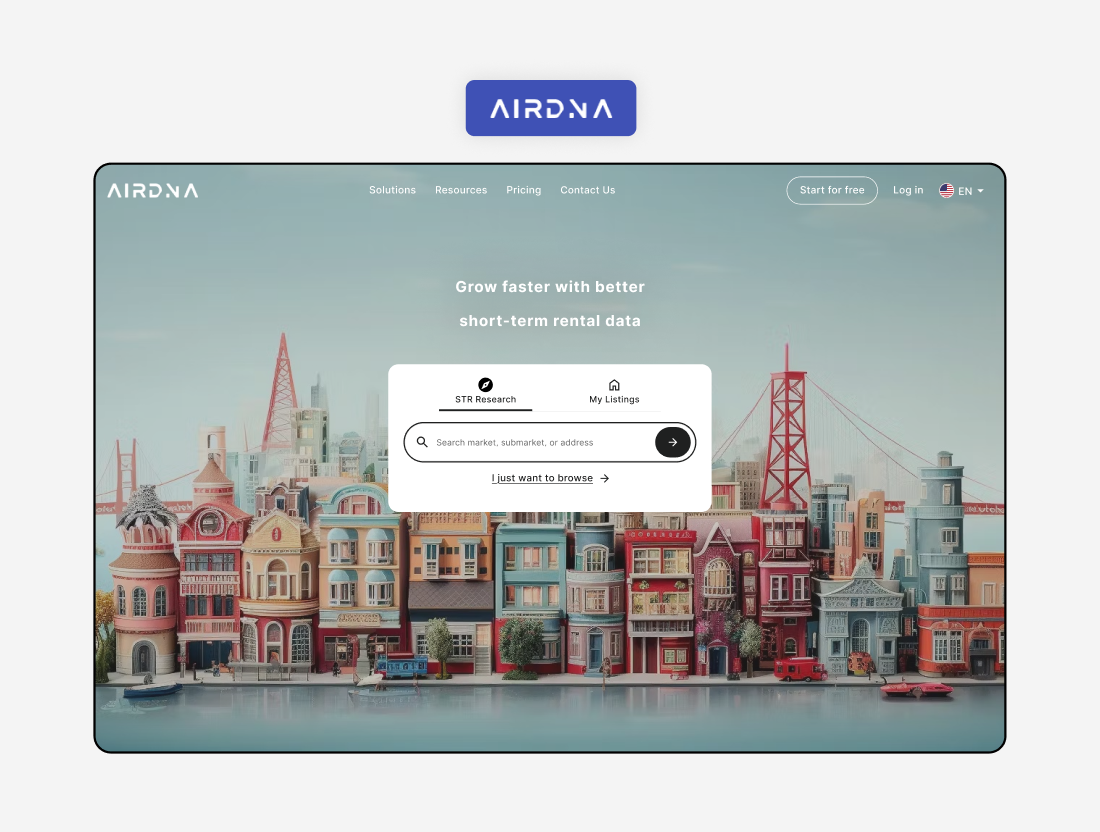Click the AirDNA logo in the navbar

click(153, 190)
